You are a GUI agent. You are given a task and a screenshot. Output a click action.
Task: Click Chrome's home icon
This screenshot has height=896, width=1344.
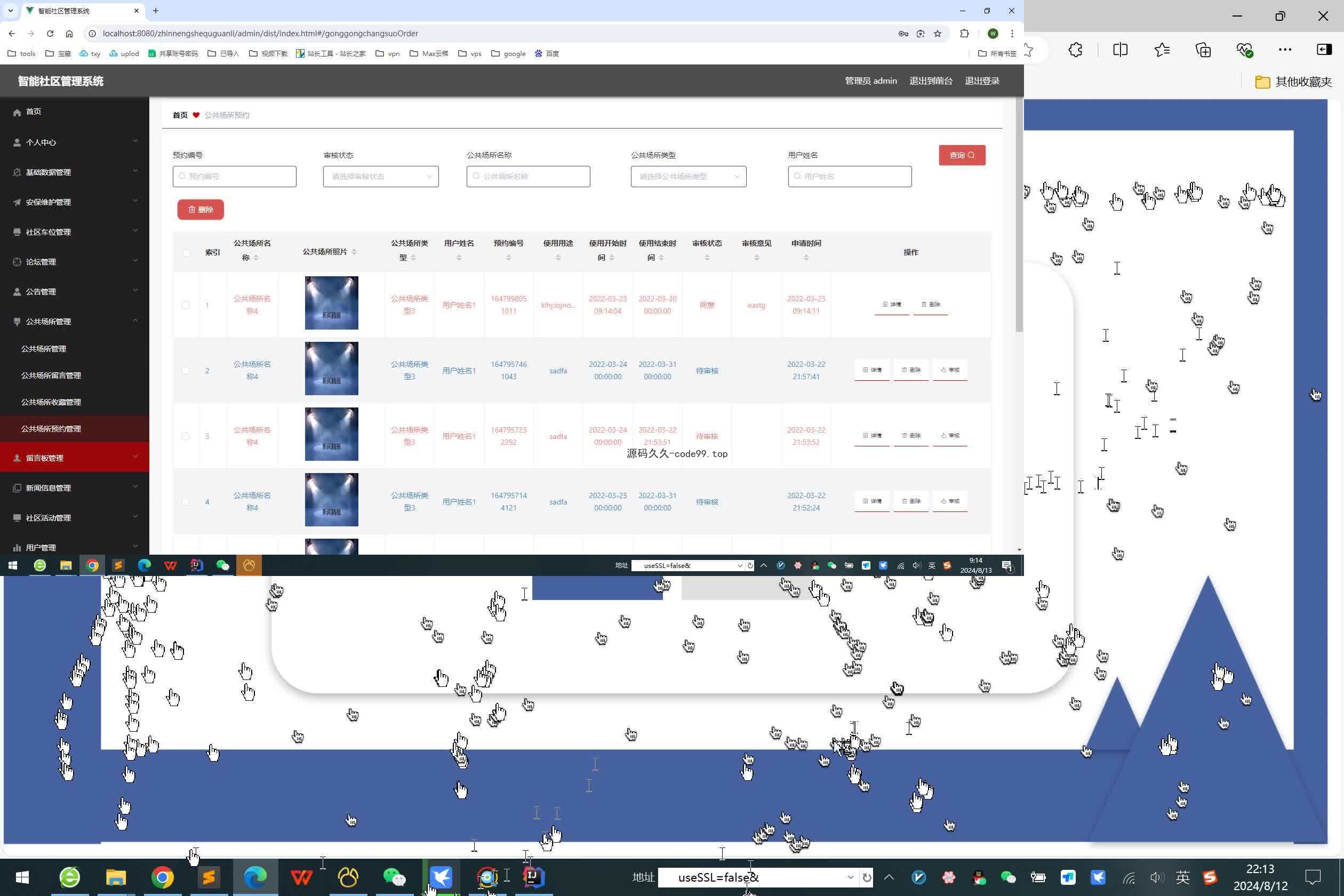pos(69,34)
